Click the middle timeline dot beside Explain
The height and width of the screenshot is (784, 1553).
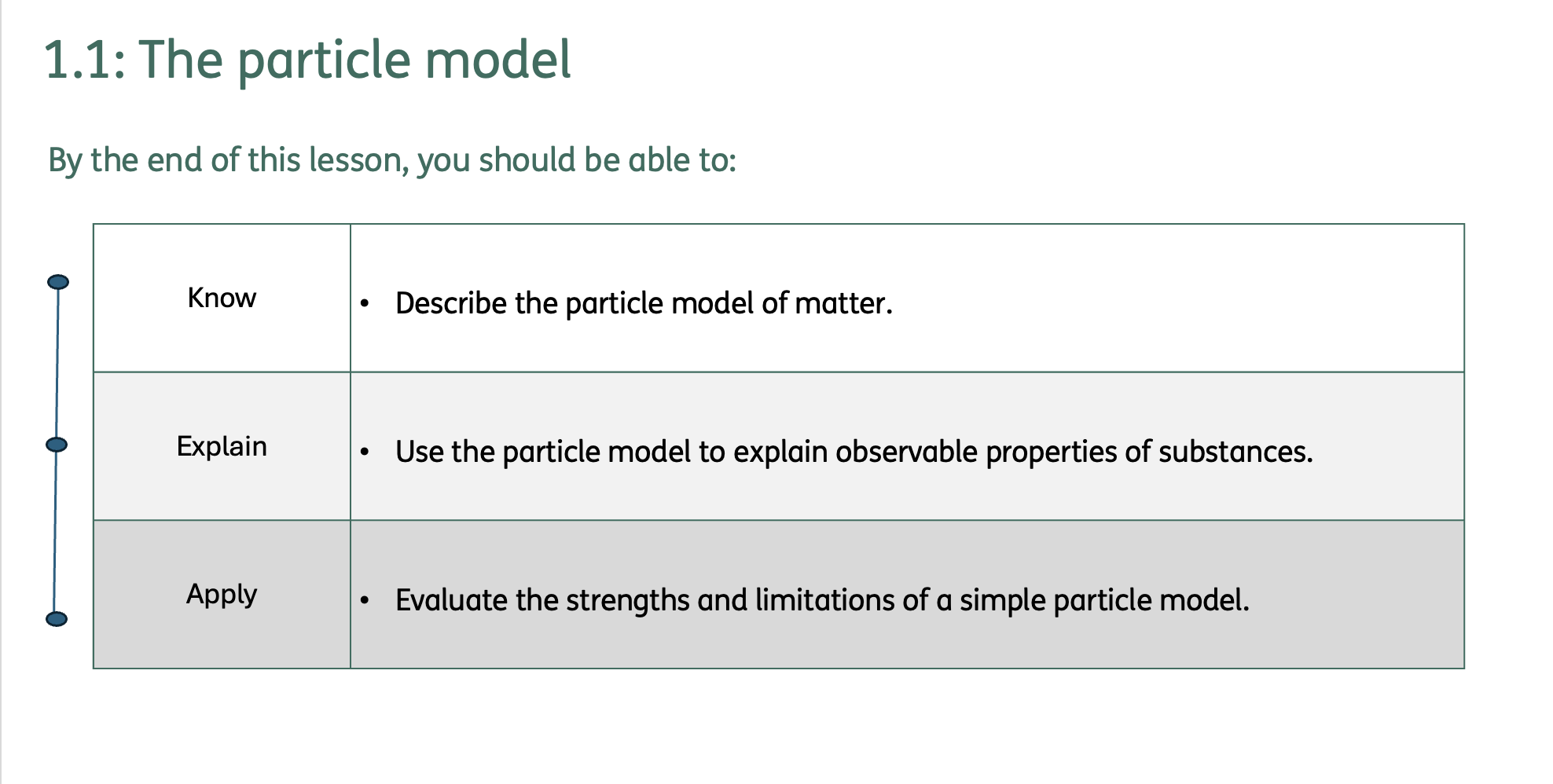pos(57,445)
